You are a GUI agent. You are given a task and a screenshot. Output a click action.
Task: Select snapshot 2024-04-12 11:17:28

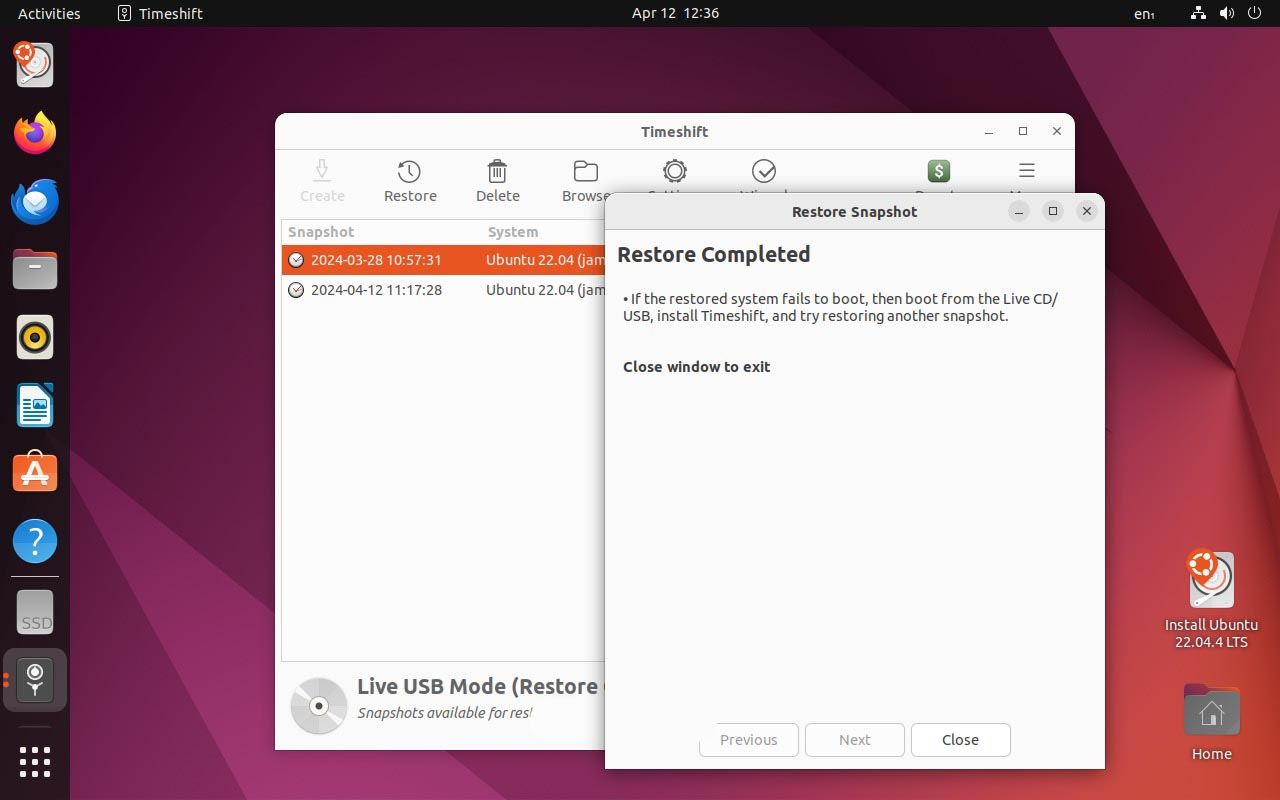click(x=376, y=290)
